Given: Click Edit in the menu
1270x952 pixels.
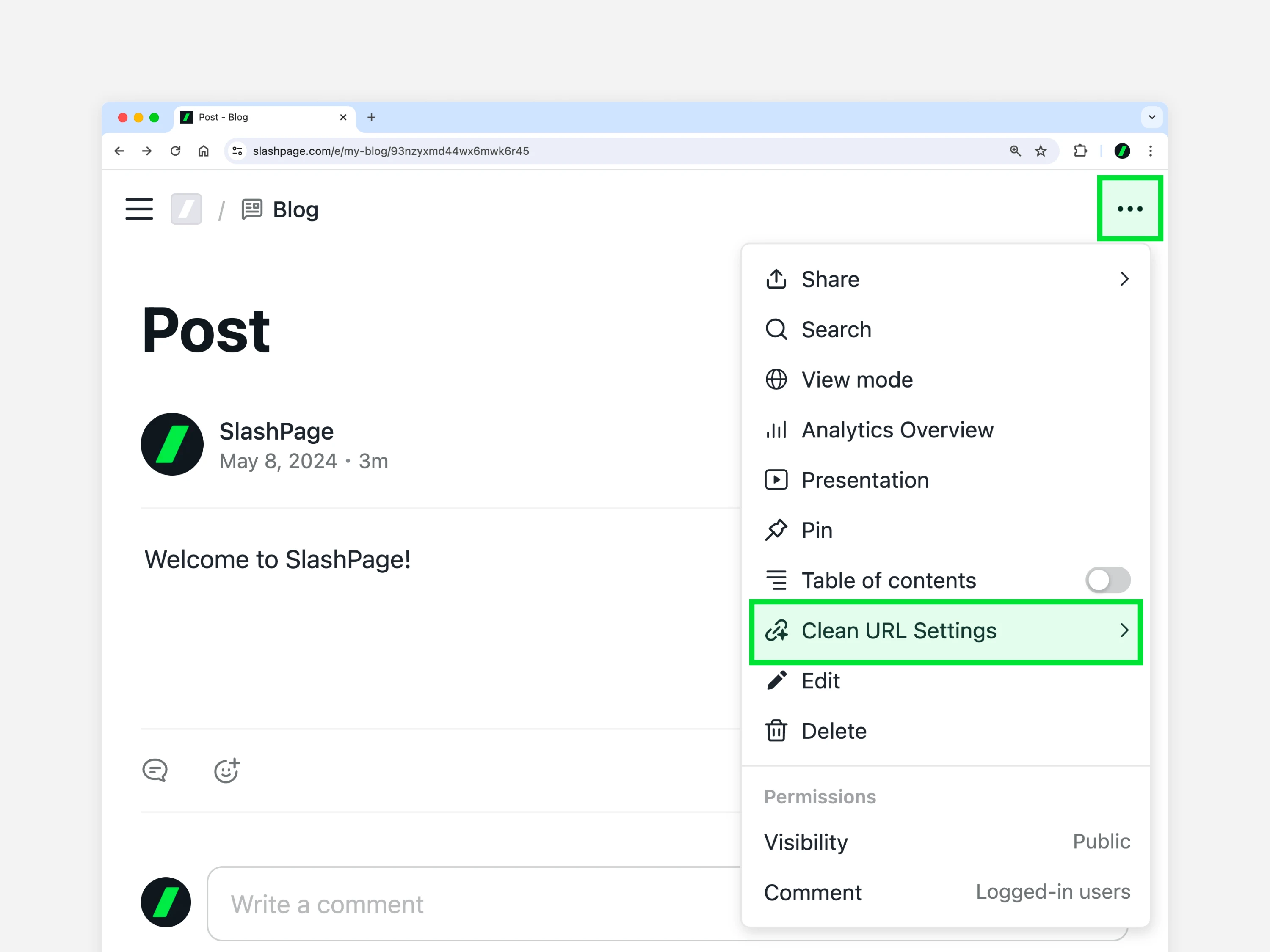Looking at the screenshot, I should click(946, 680).
